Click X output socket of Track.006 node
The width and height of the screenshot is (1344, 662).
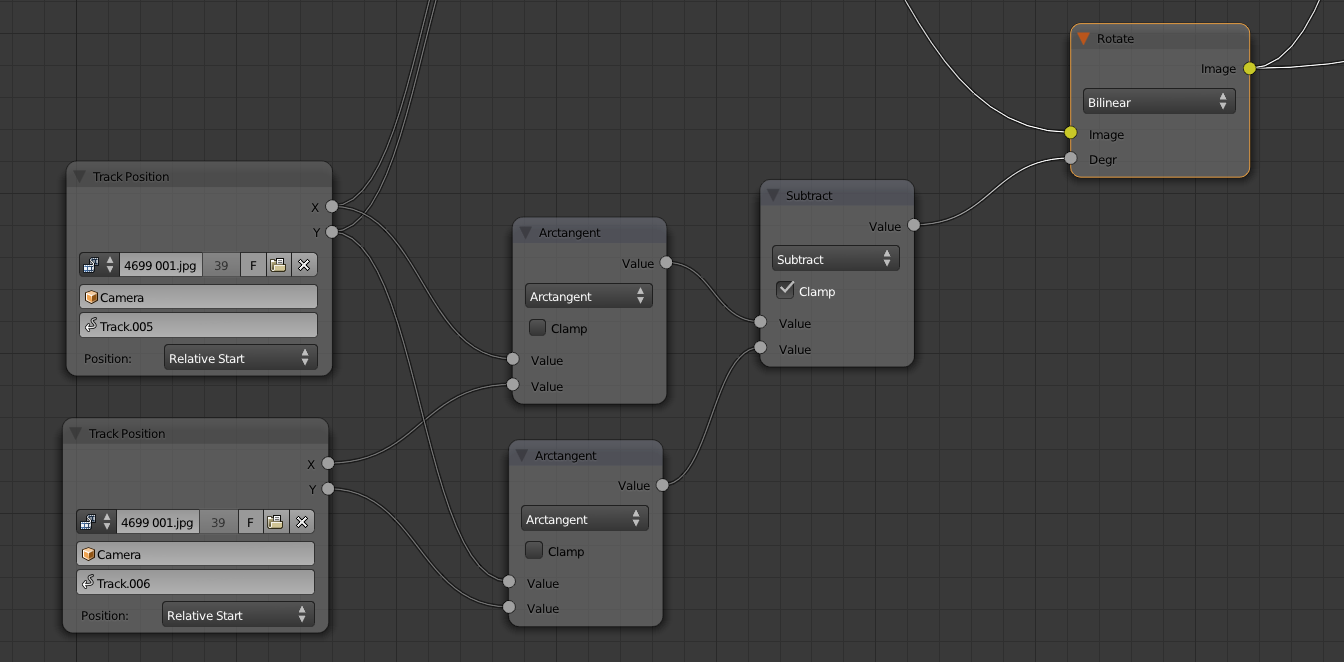[x=328, y=463]
